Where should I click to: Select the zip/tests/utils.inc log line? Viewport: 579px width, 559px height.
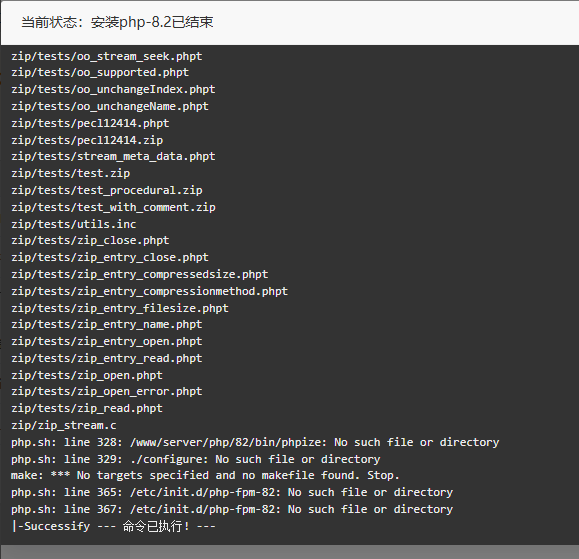[73, 224]
